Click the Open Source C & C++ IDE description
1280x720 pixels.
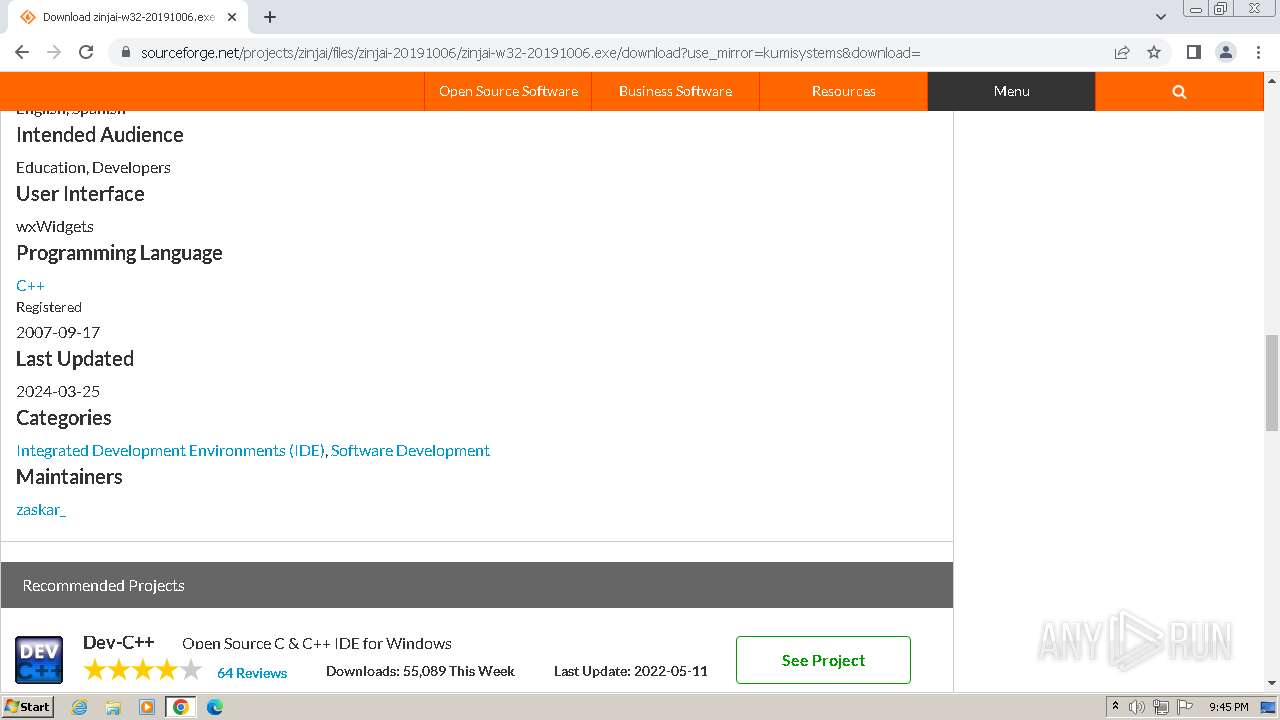tap(317, 643)
